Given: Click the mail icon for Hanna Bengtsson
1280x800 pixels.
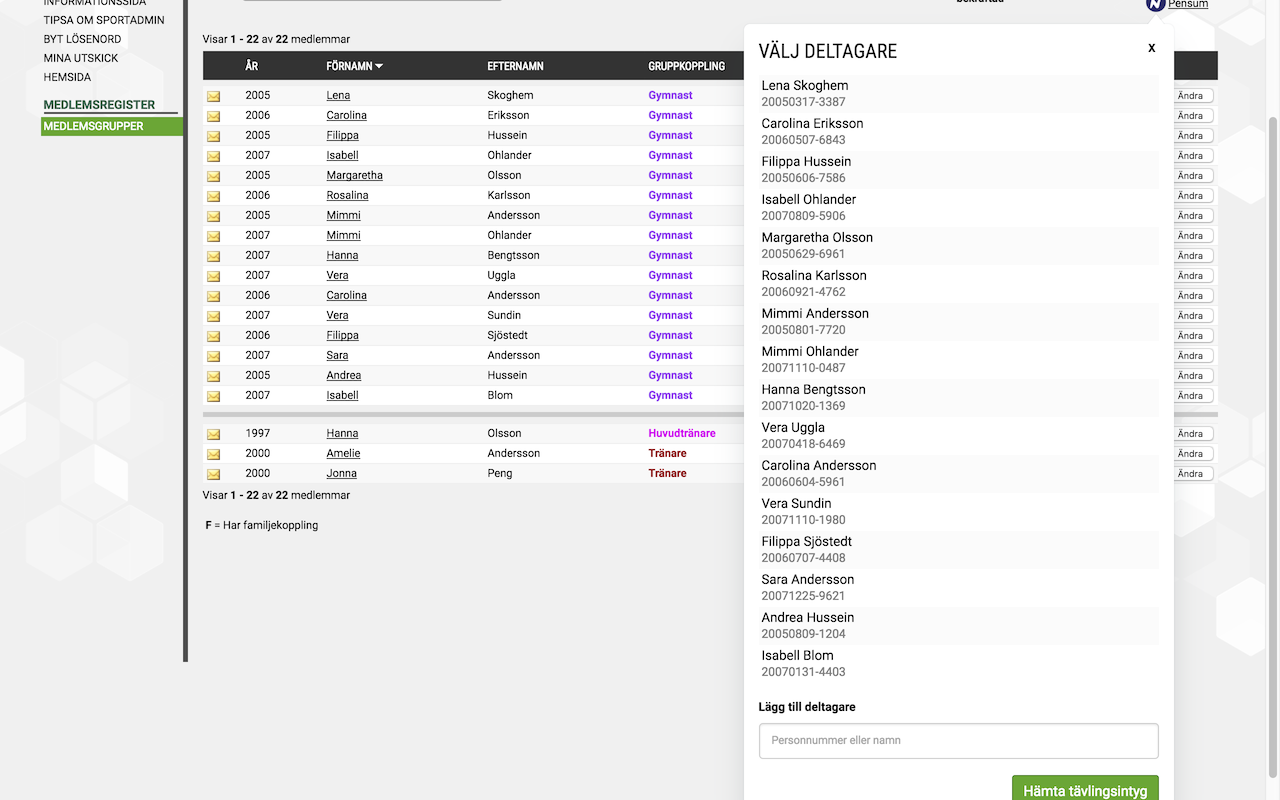Looking at the screenshot, I should click(x=213, y=256).
